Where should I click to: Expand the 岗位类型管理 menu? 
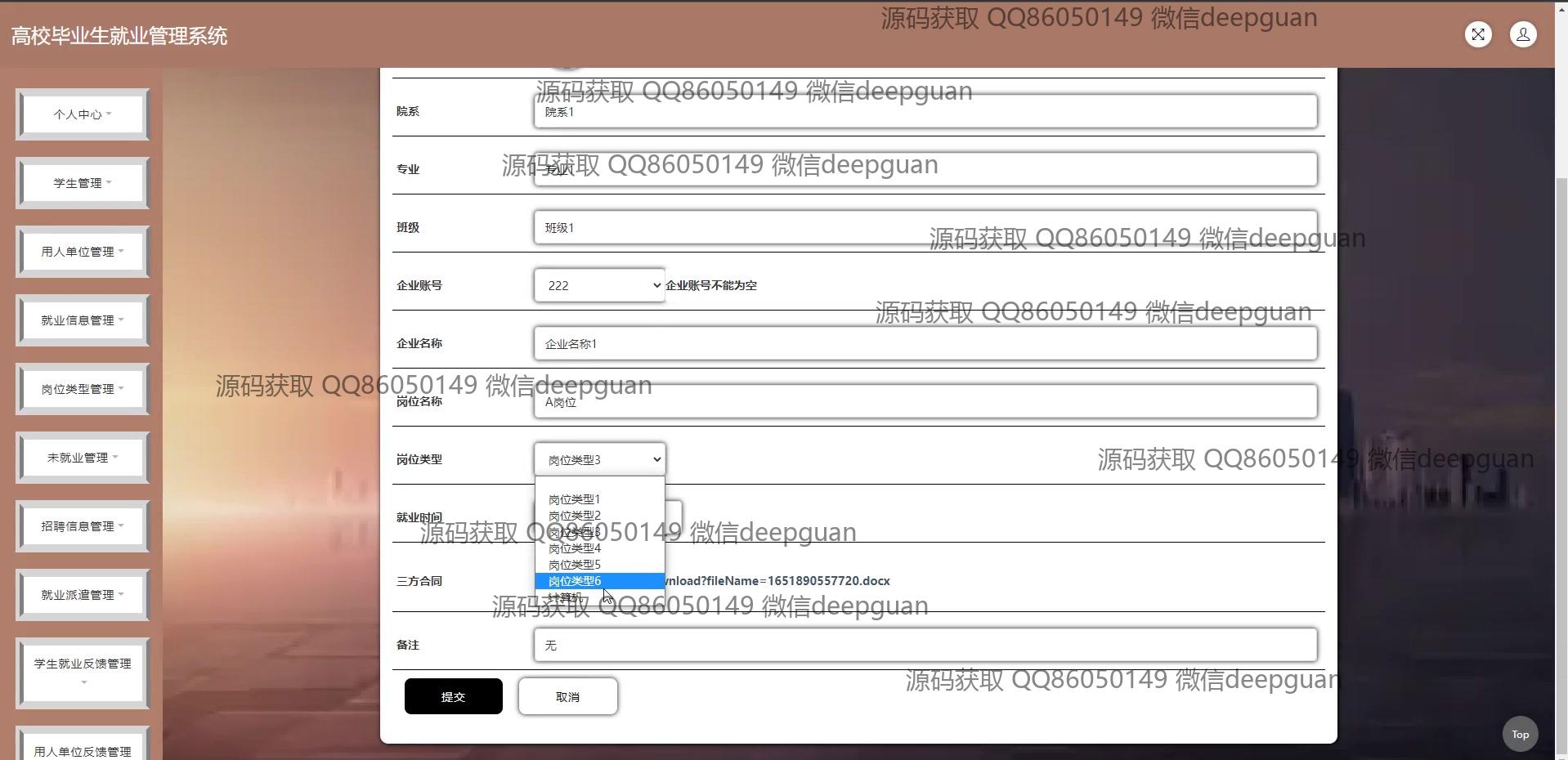(x=83, y=389)
